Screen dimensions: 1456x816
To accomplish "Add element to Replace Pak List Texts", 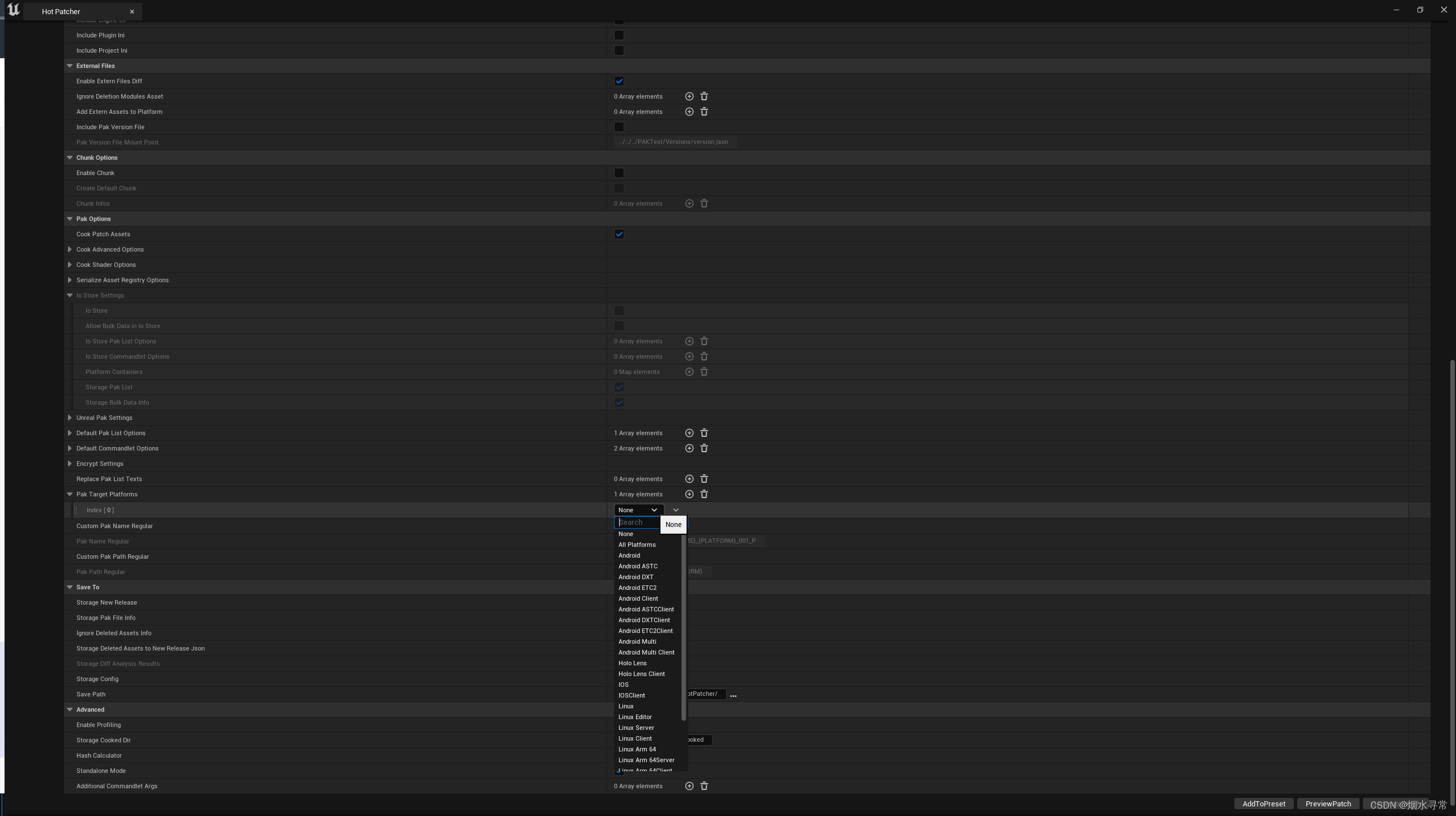I will point(689,479).
